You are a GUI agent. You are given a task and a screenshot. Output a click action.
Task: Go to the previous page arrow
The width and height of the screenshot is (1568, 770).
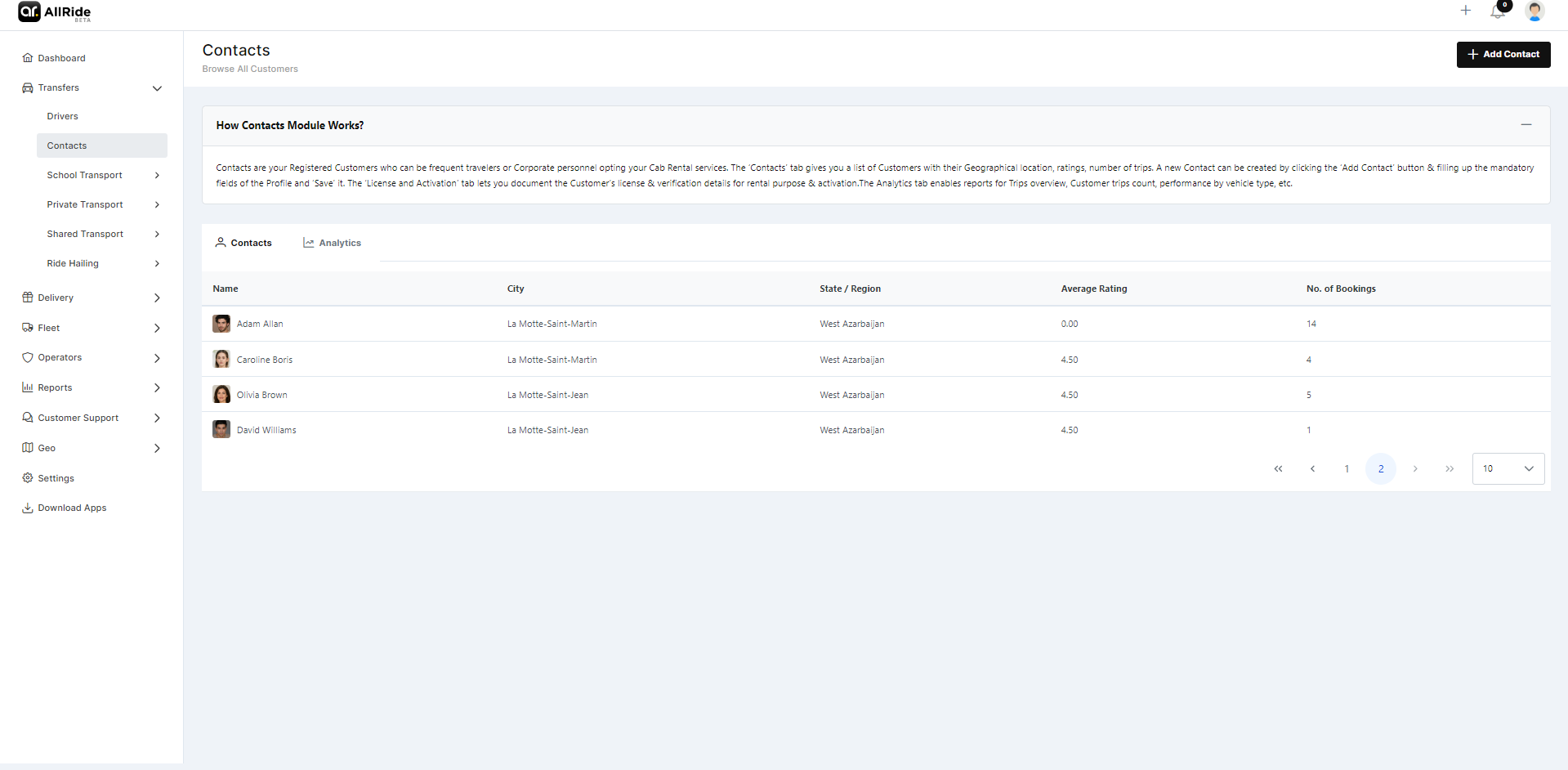click(x=1312, y=469)
